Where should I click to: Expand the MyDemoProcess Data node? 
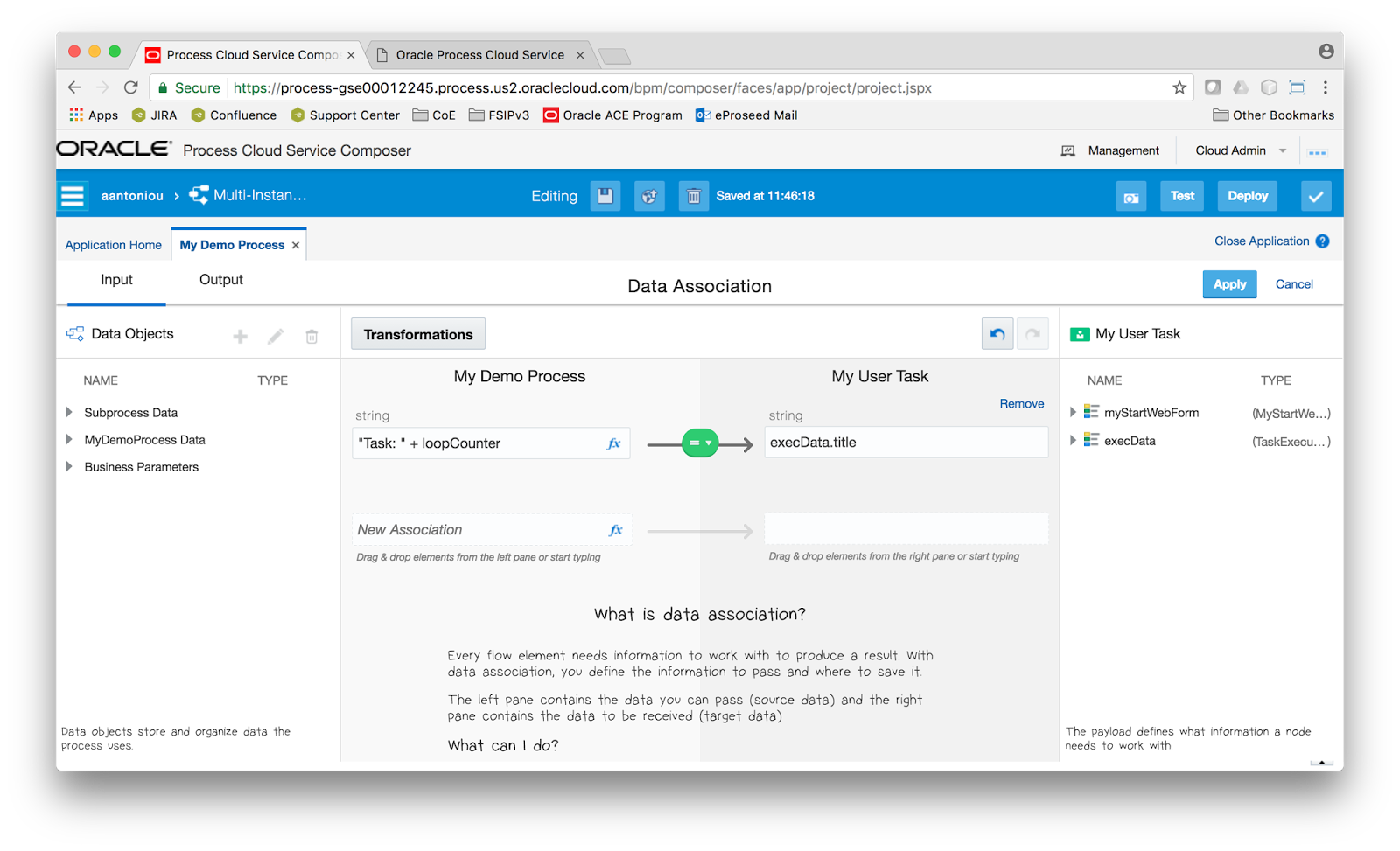69,439
